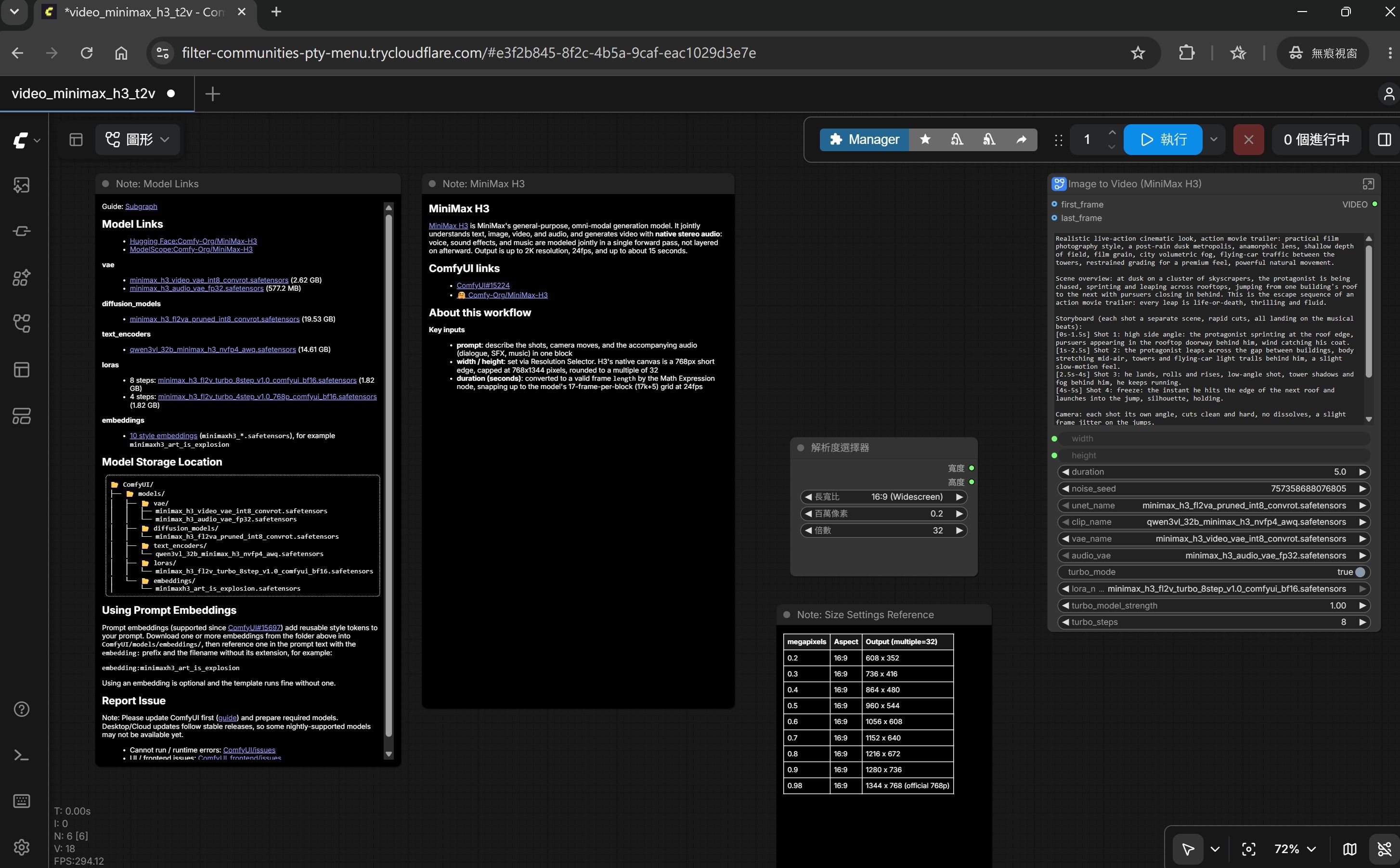Collapse Note: Size Settings Reference node via its dot
This screenshot has width=1400, height=868.
tap(787, 615)
